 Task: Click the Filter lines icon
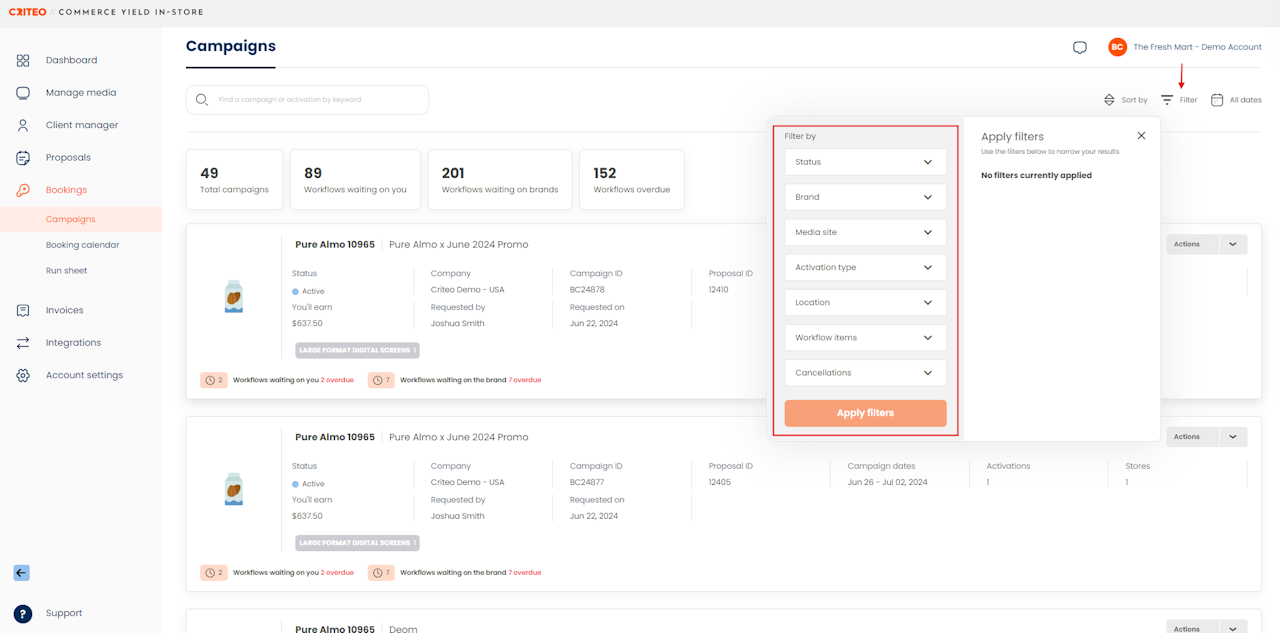click(x=1167, y=100)
